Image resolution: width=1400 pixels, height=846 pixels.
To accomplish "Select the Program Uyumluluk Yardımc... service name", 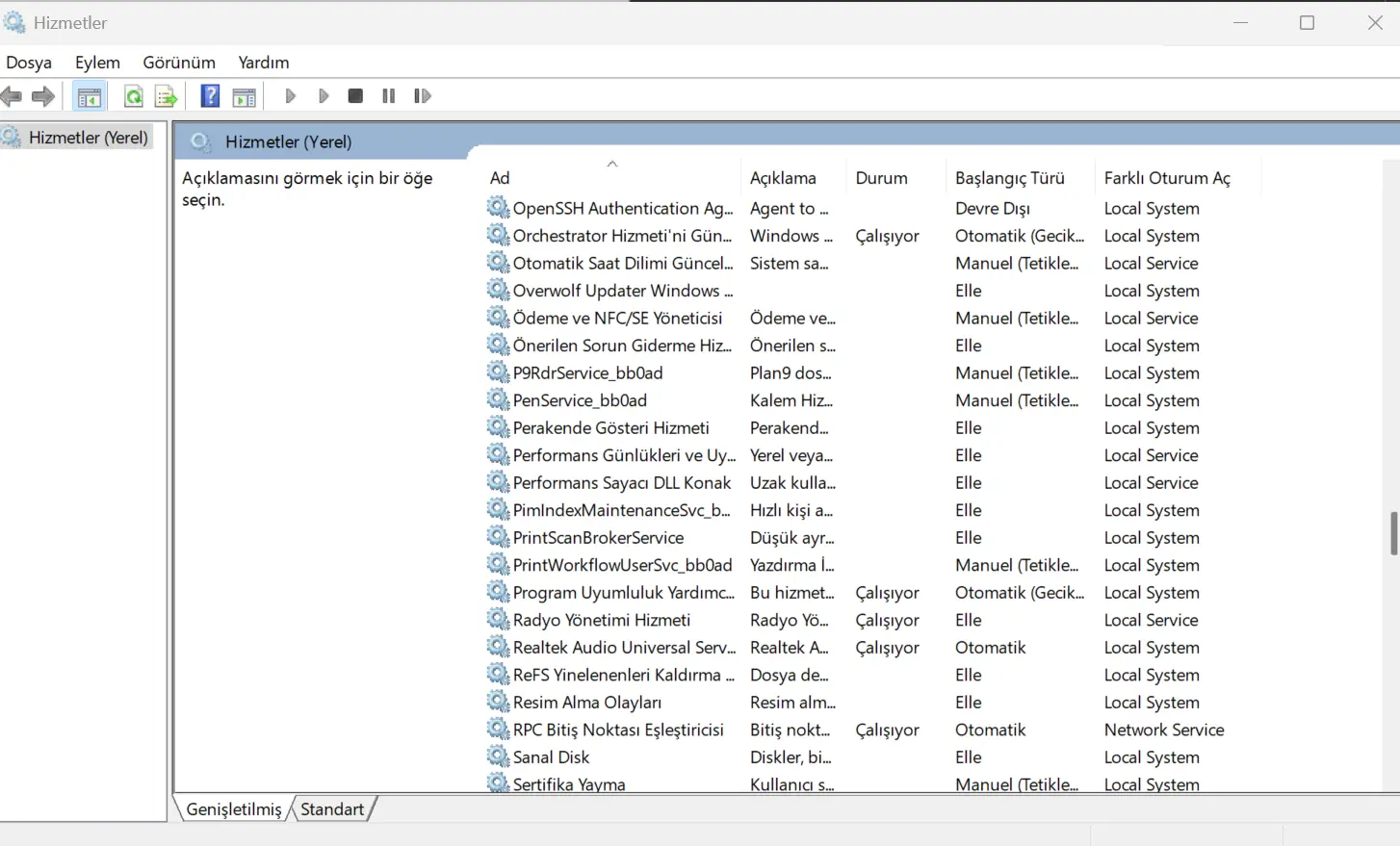I will [x=623, y=593].
